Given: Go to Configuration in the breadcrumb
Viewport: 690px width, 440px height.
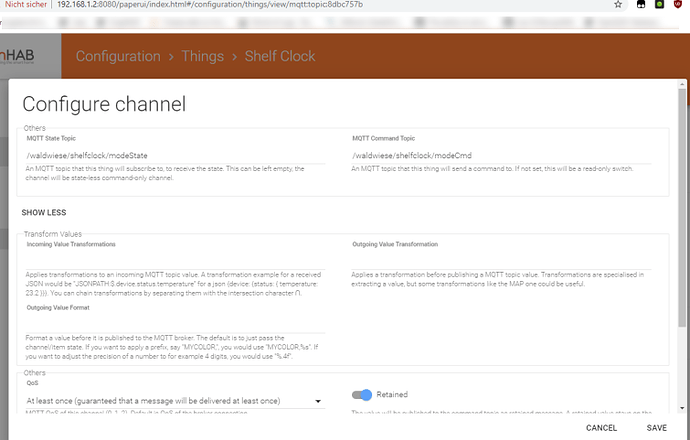Looking at the screenshot, I should point(118,56).
